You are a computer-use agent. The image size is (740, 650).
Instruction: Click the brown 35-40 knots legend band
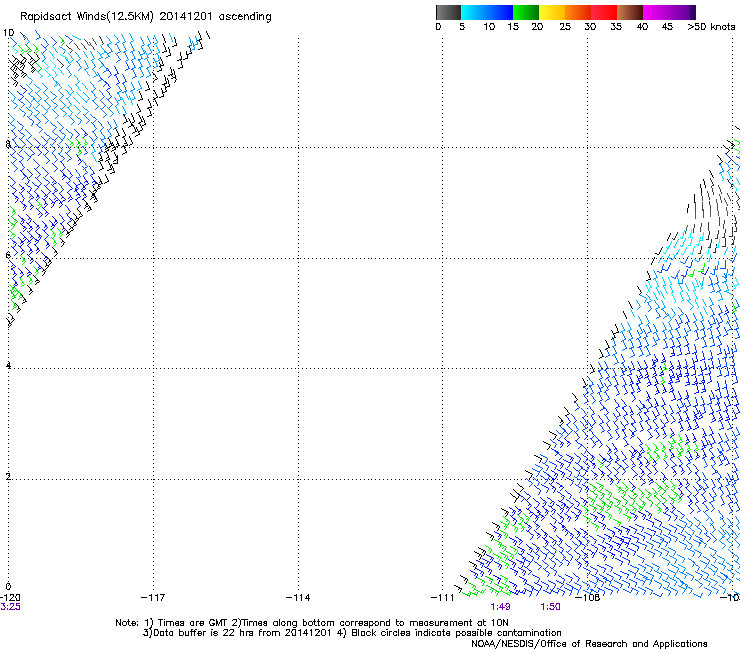630,12
